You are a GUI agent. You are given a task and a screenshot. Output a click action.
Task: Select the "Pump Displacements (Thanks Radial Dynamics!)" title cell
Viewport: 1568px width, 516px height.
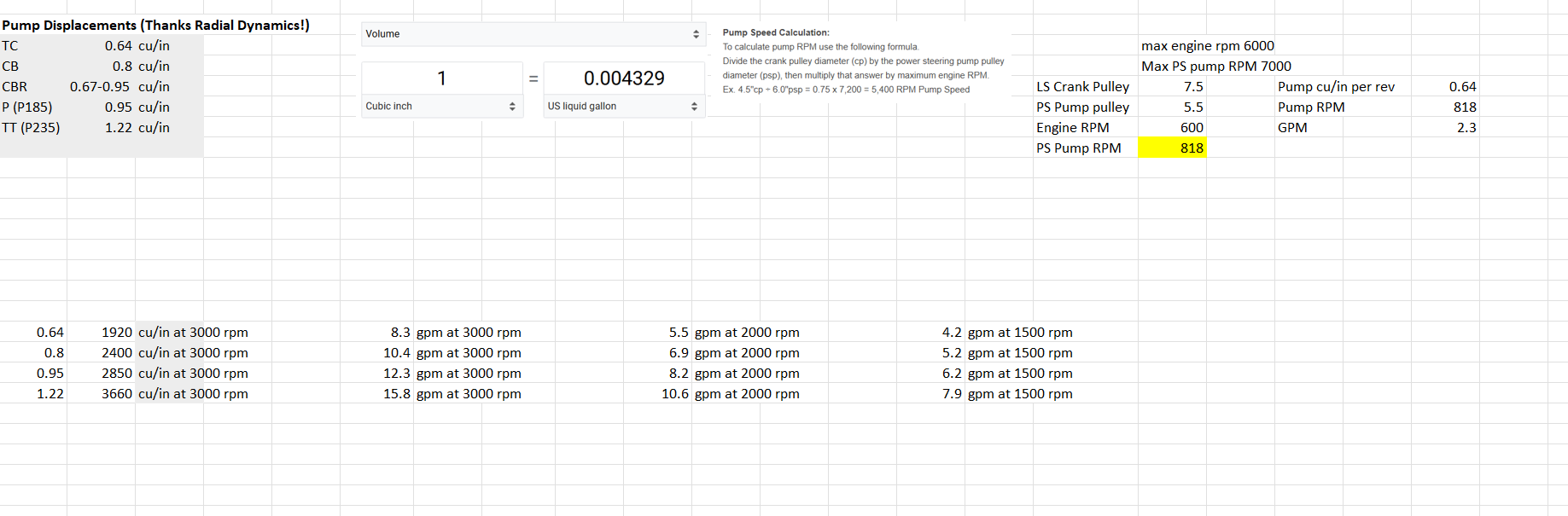tap(155, 25)
